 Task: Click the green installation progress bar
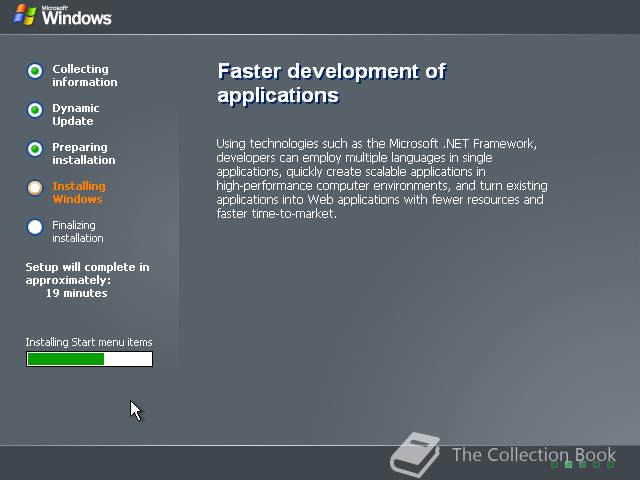coord(89,359)
